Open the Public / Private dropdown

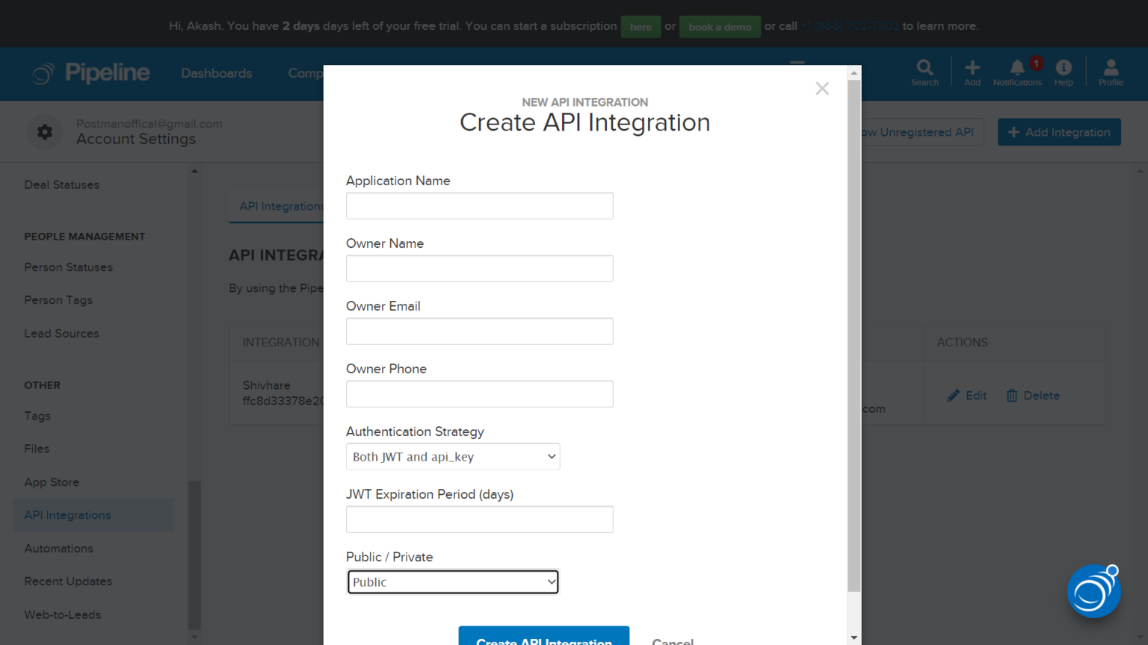click(453, 582)
